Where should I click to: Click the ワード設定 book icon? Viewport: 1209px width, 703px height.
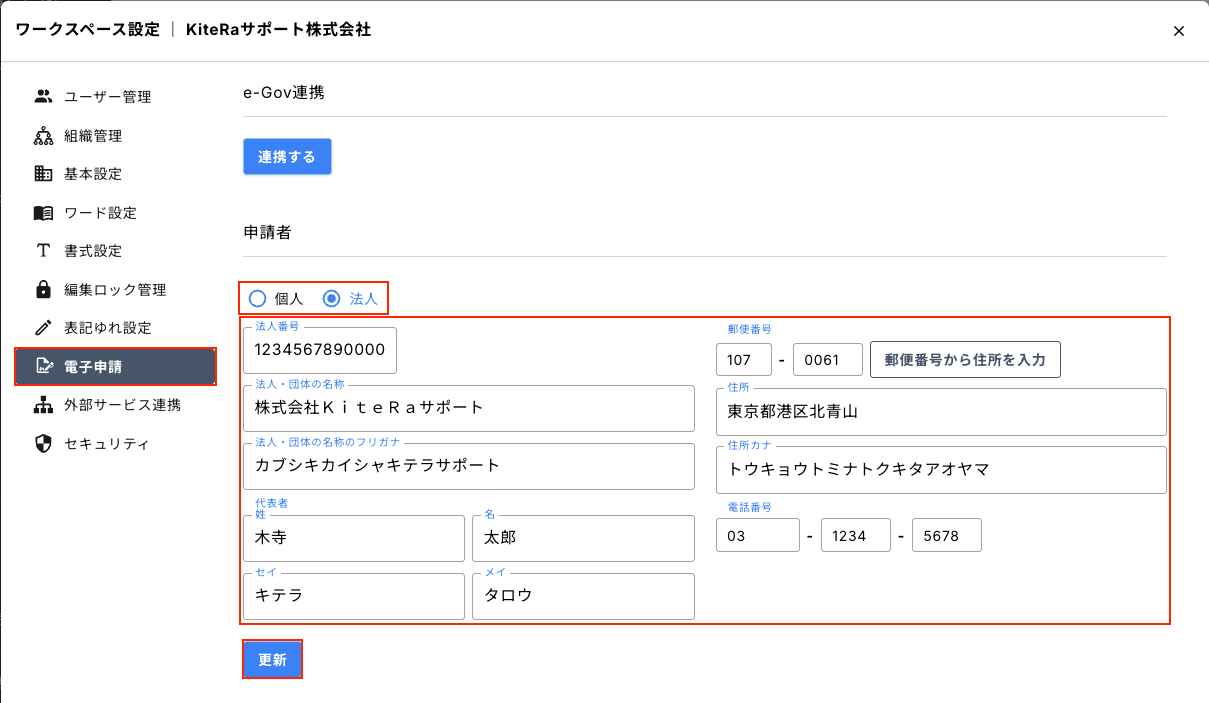43,213
